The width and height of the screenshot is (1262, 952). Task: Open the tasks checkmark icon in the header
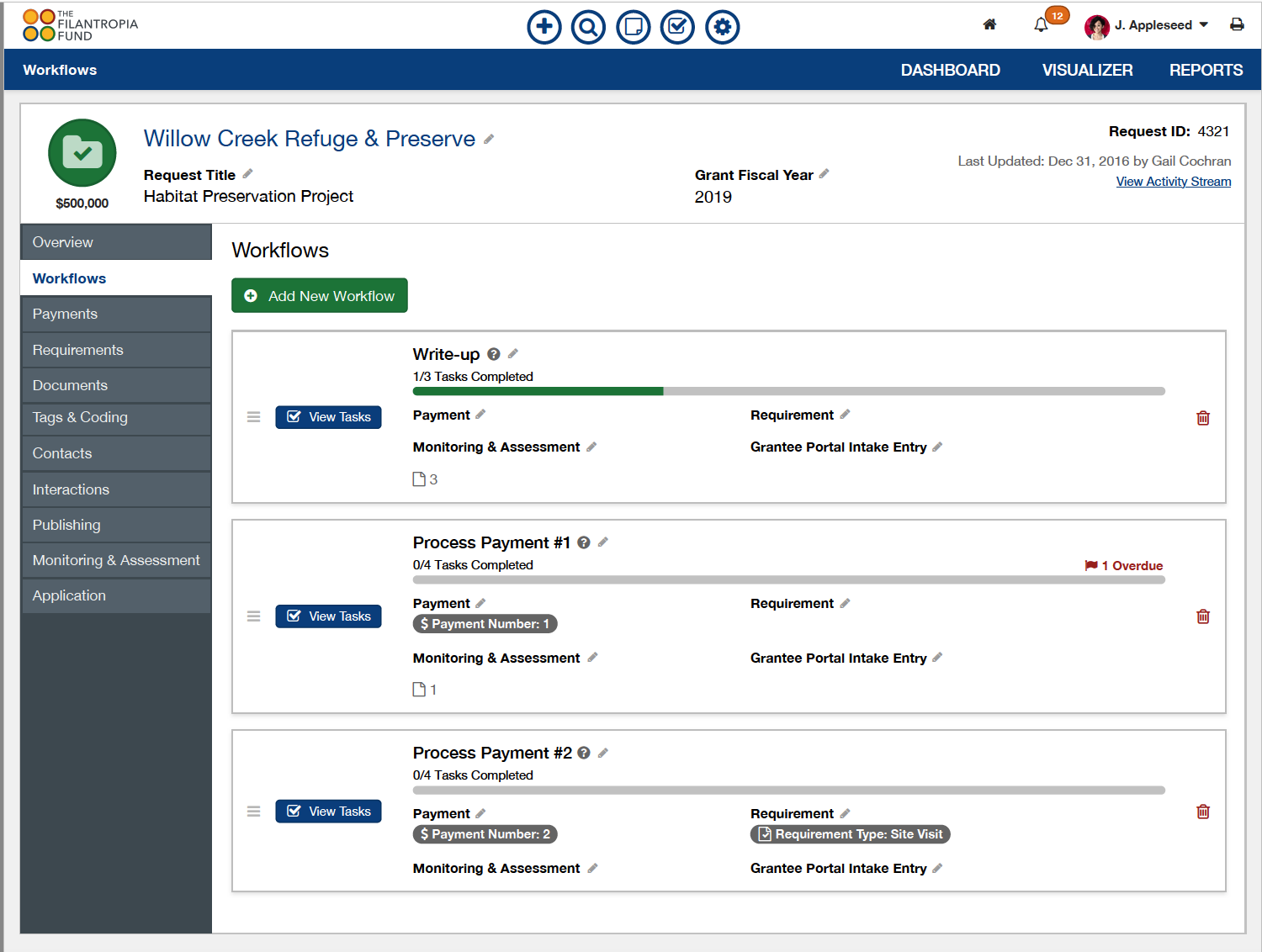point(677,26)
